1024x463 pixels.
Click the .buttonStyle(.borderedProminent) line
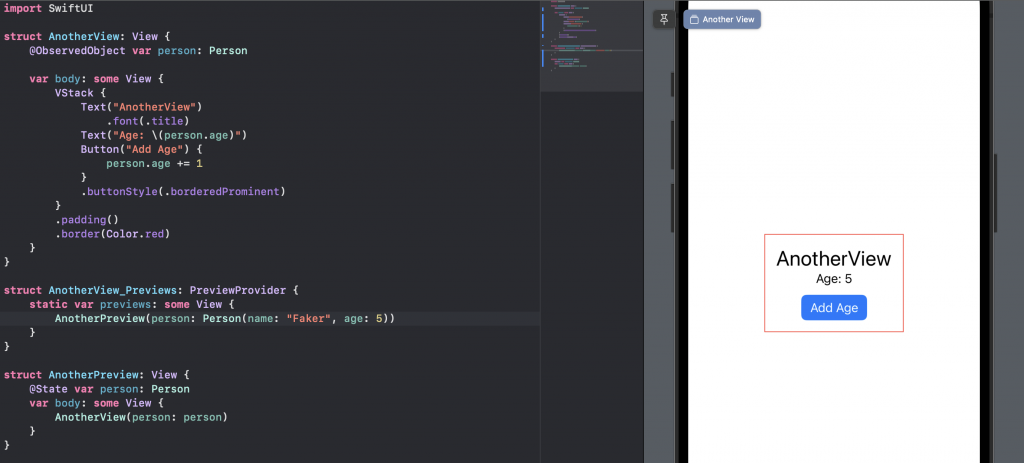[x=184, y=191]
